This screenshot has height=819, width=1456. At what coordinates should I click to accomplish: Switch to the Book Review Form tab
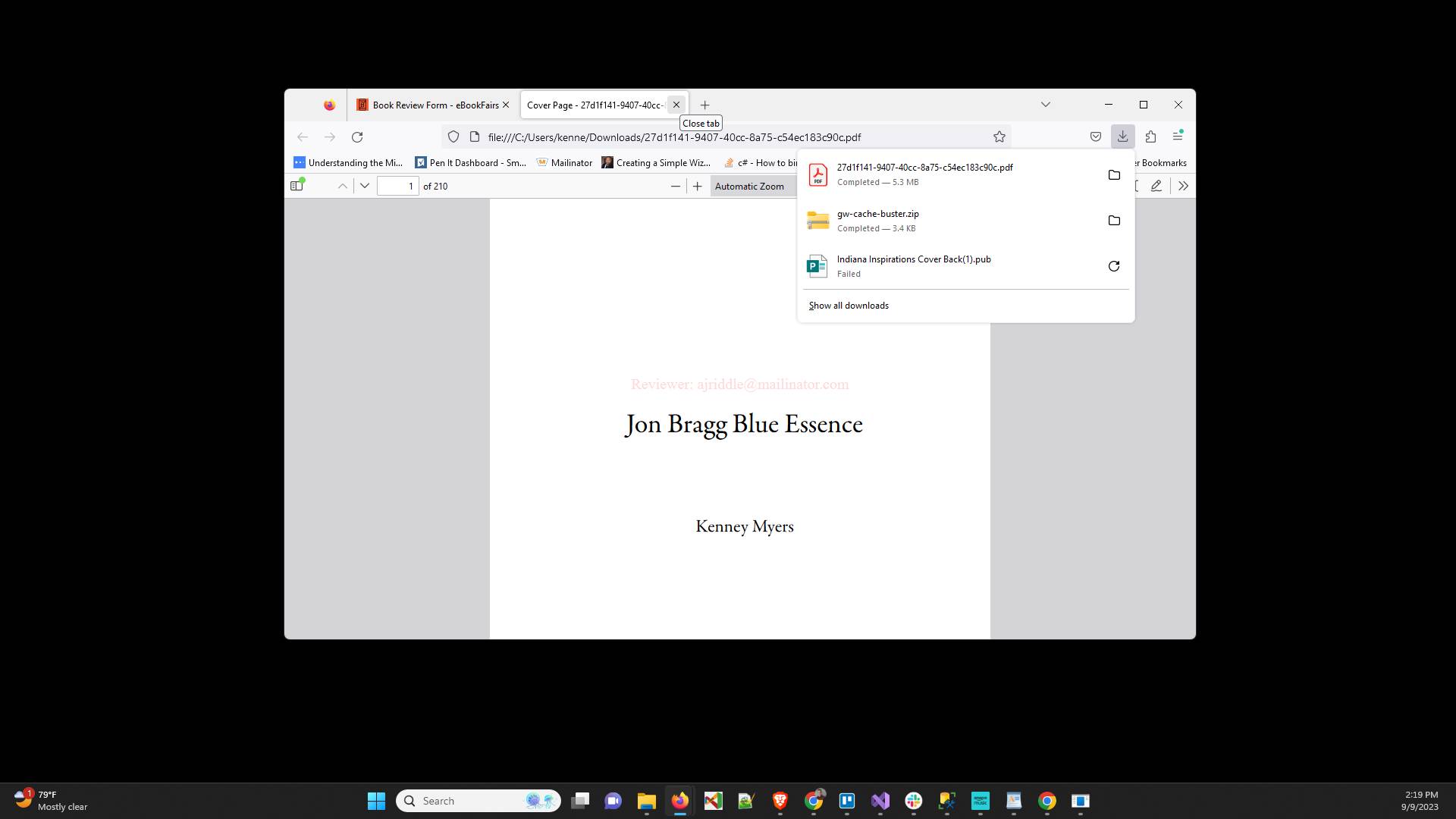tap(432, 105)
